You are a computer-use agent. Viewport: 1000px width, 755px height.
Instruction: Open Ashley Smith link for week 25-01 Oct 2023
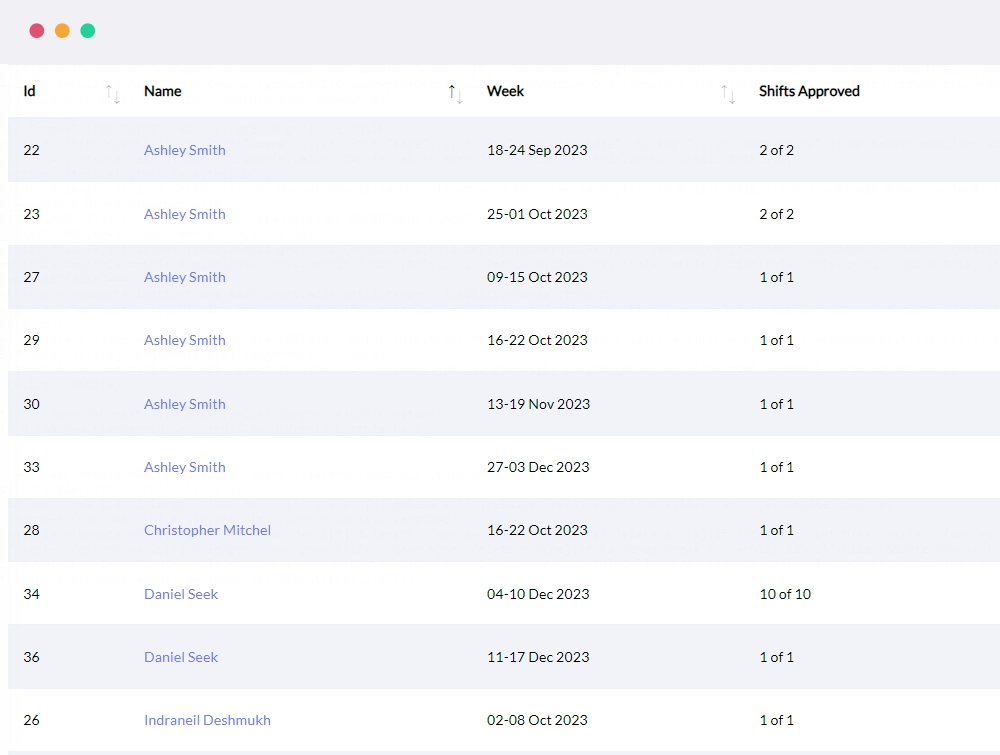185,214
